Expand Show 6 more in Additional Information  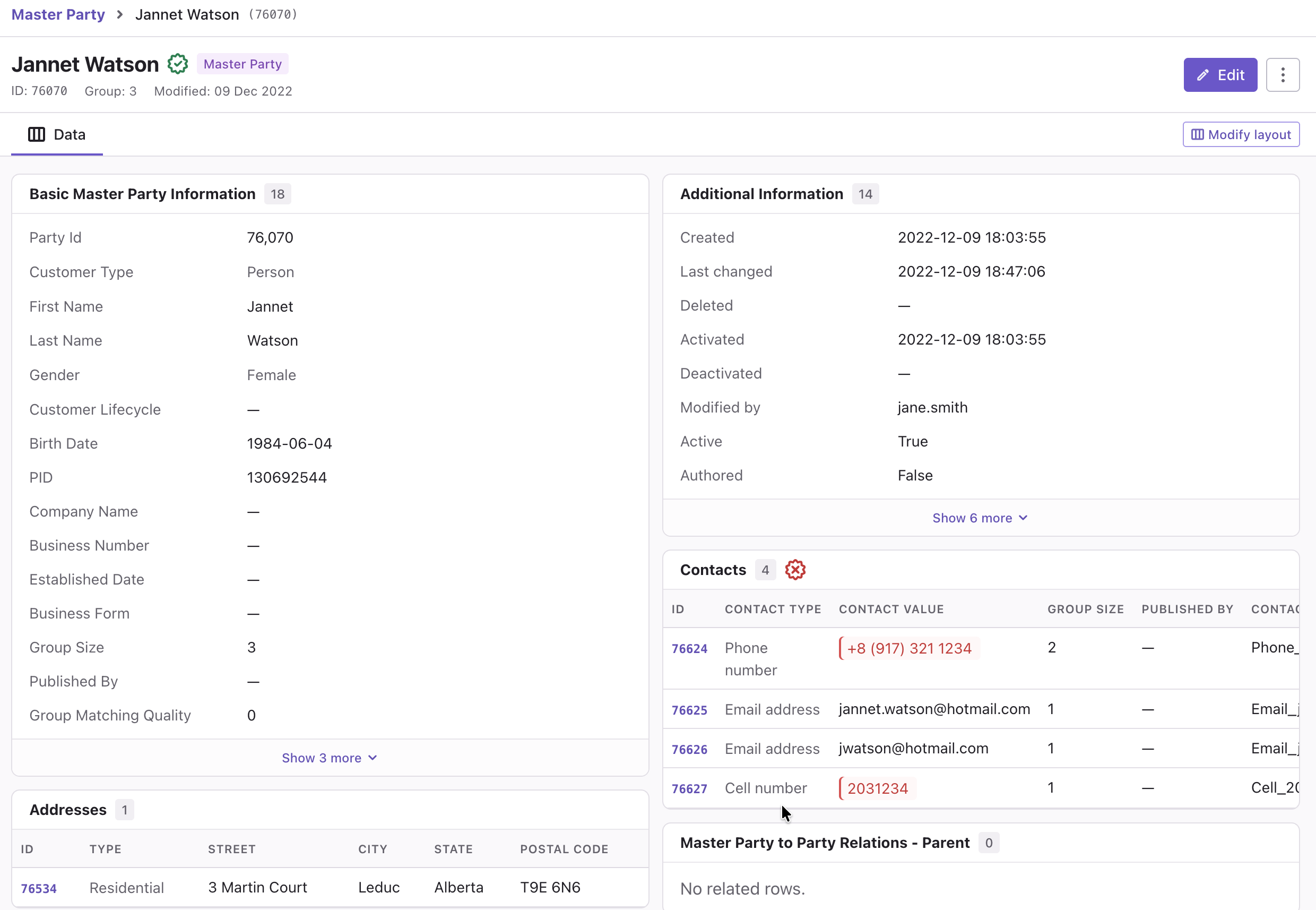point(980,518)
